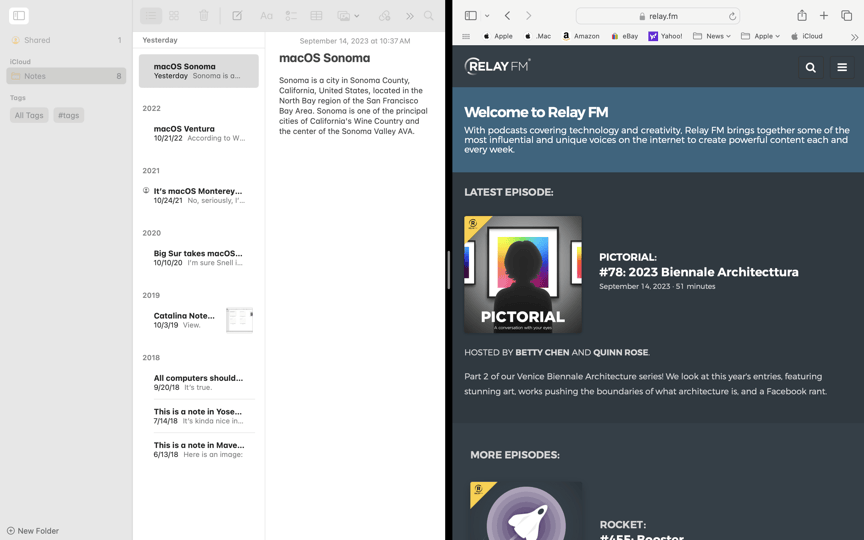
Task: Open Safari sidebar options dropdown
Action: pyautogui.click(x=487, y=16)
